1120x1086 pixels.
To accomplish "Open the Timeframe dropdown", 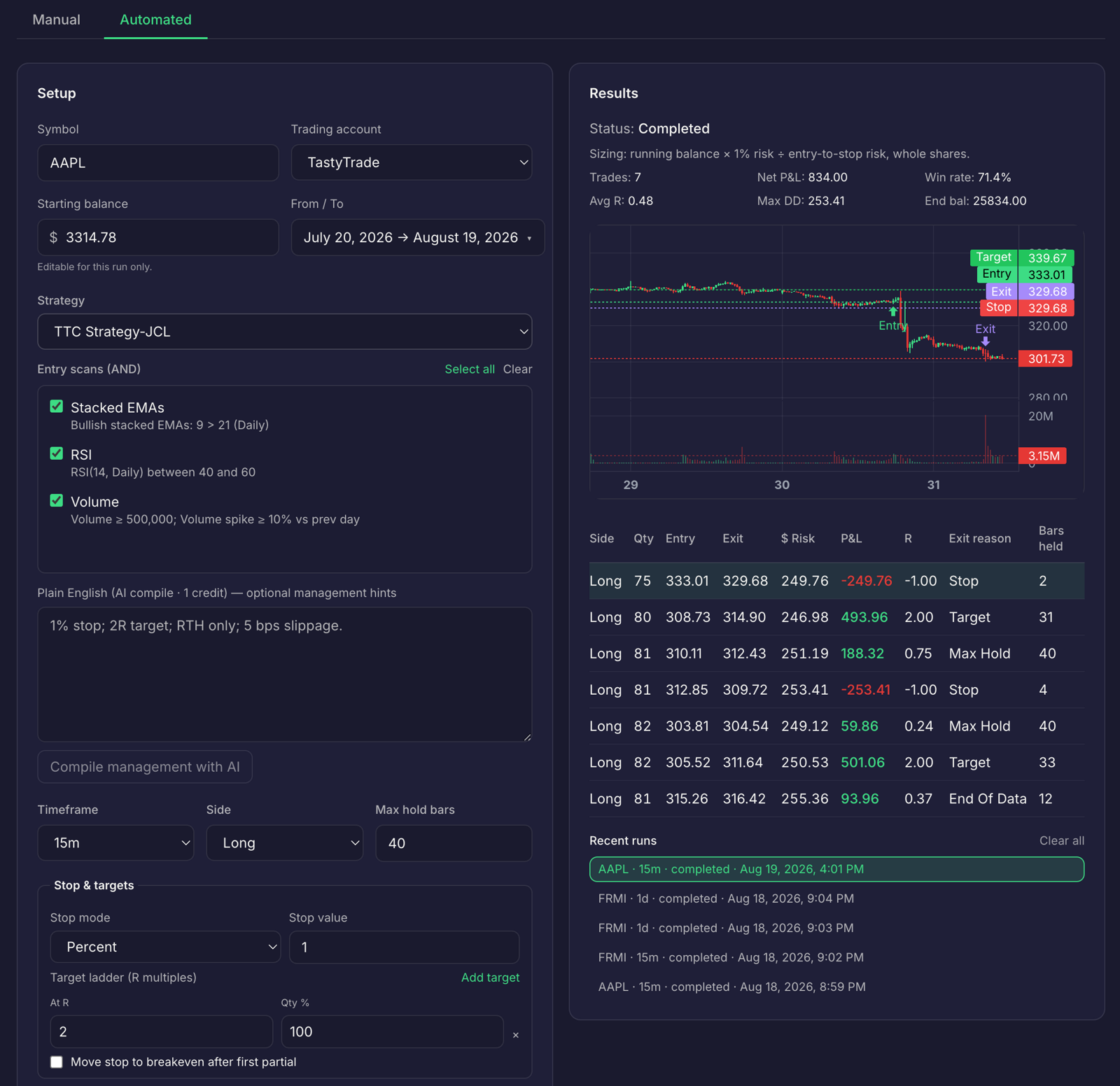I will (x=115, y=842).
